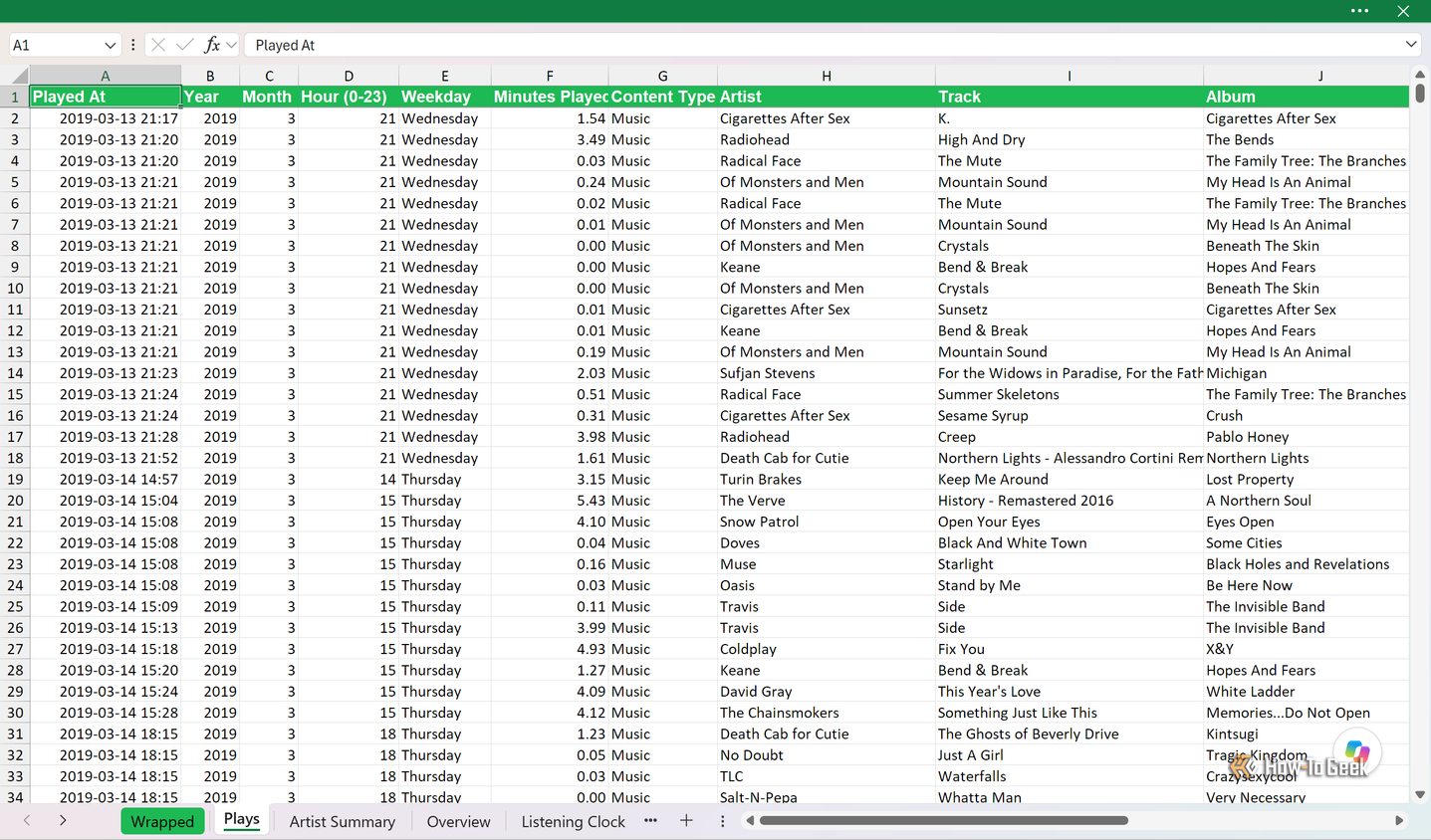Click the Copilot floating icon
Image resolution: width=1431 pixels, height=840 pixels.
coord(1356,752)
